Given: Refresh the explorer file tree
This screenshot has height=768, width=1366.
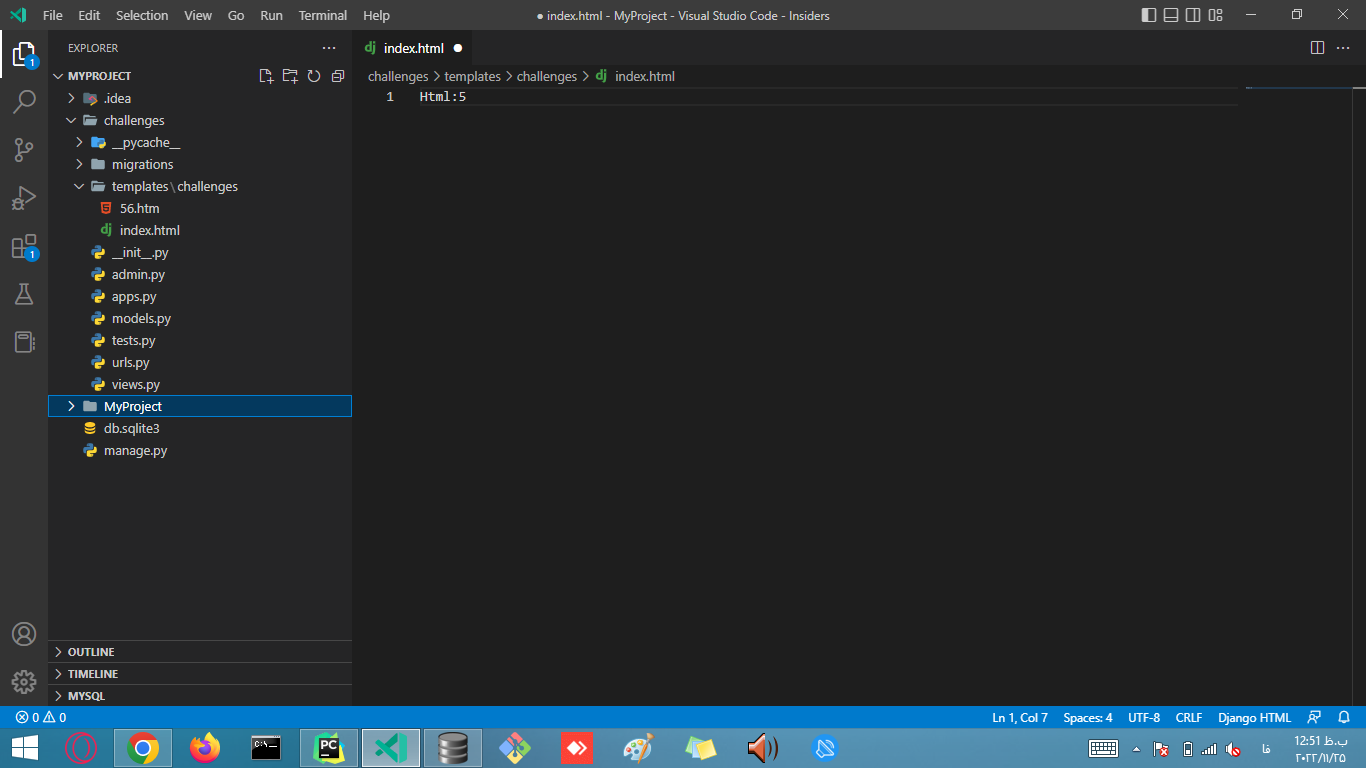Looking at the screenshot, I should click(x=314, y=76).
